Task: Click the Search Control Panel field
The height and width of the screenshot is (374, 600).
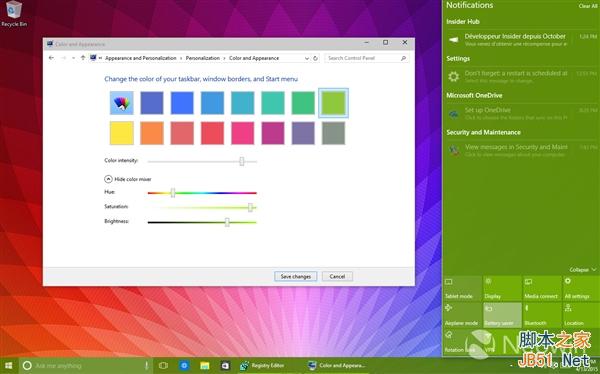Action: click(x=366, y=58)
